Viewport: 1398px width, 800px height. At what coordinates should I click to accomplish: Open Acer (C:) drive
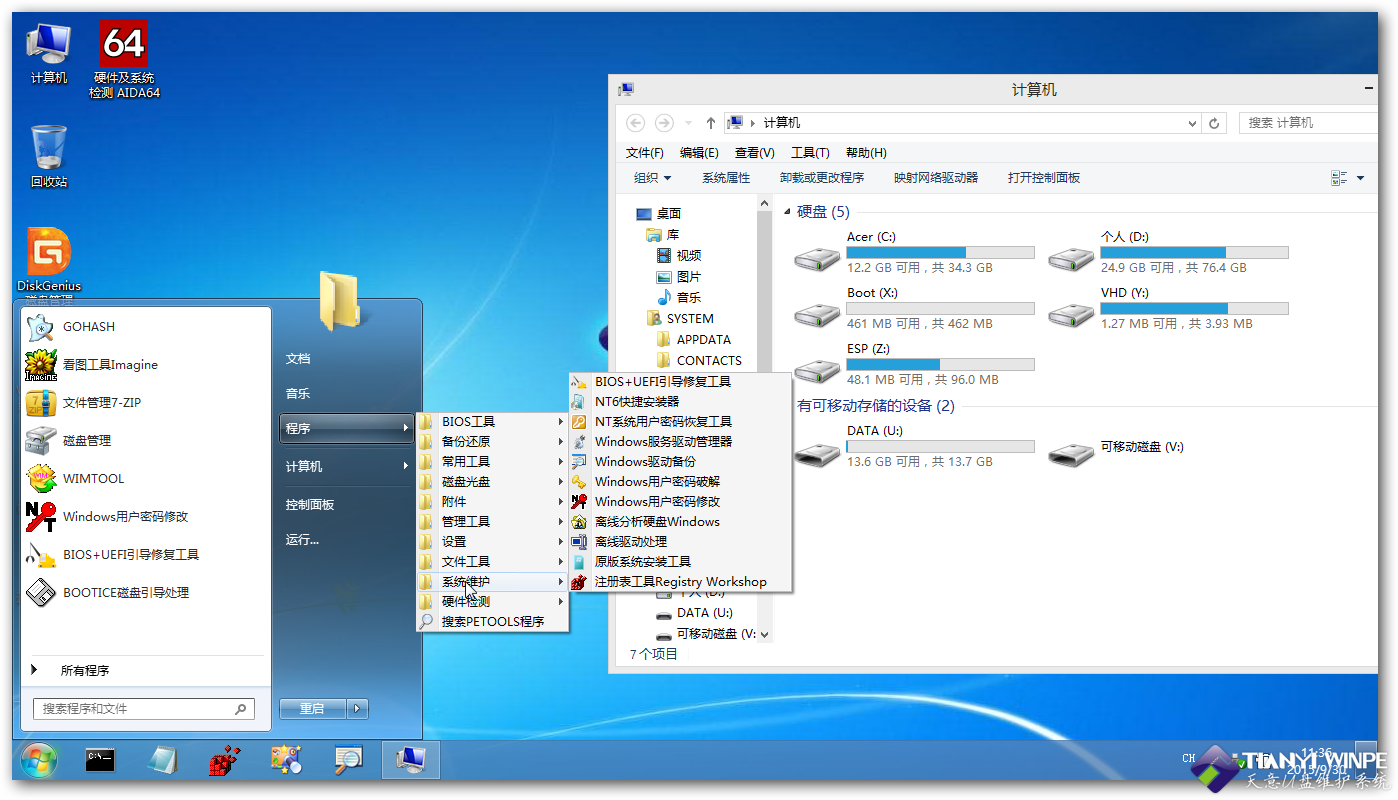[x=914, y=252]
